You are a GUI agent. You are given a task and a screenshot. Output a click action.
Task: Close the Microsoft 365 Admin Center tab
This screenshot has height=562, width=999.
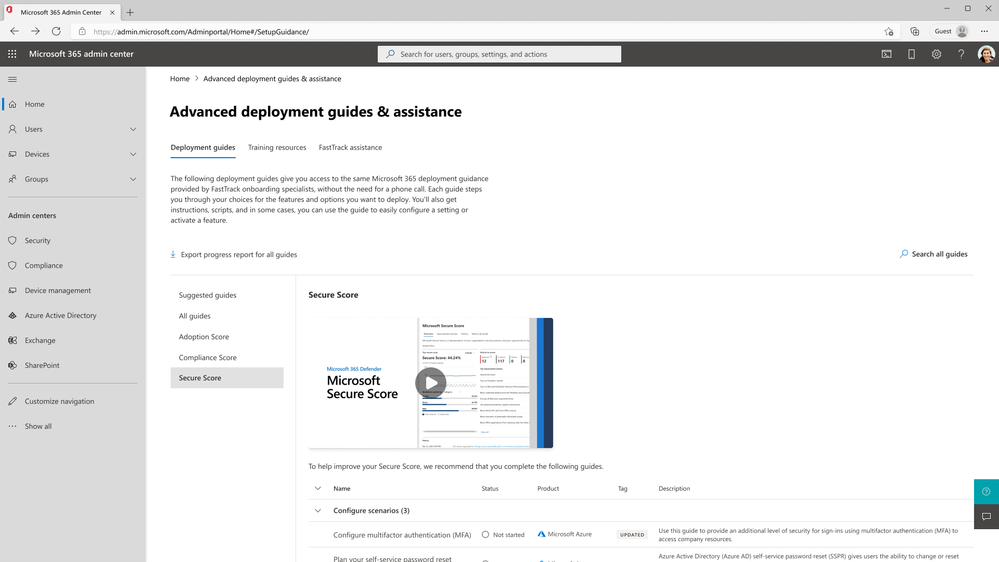[112, 12]
